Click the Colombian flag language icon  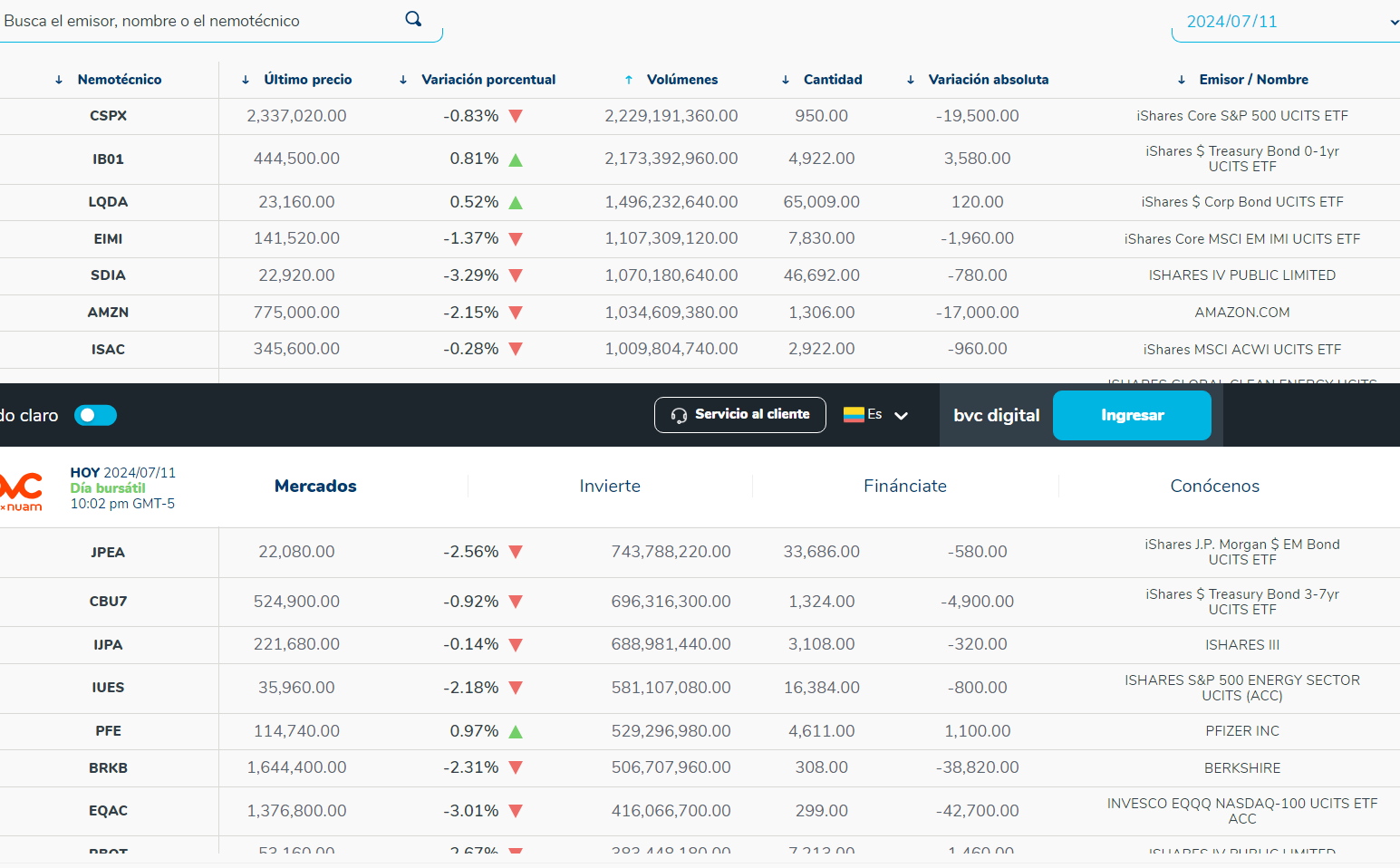coord(854,414)
